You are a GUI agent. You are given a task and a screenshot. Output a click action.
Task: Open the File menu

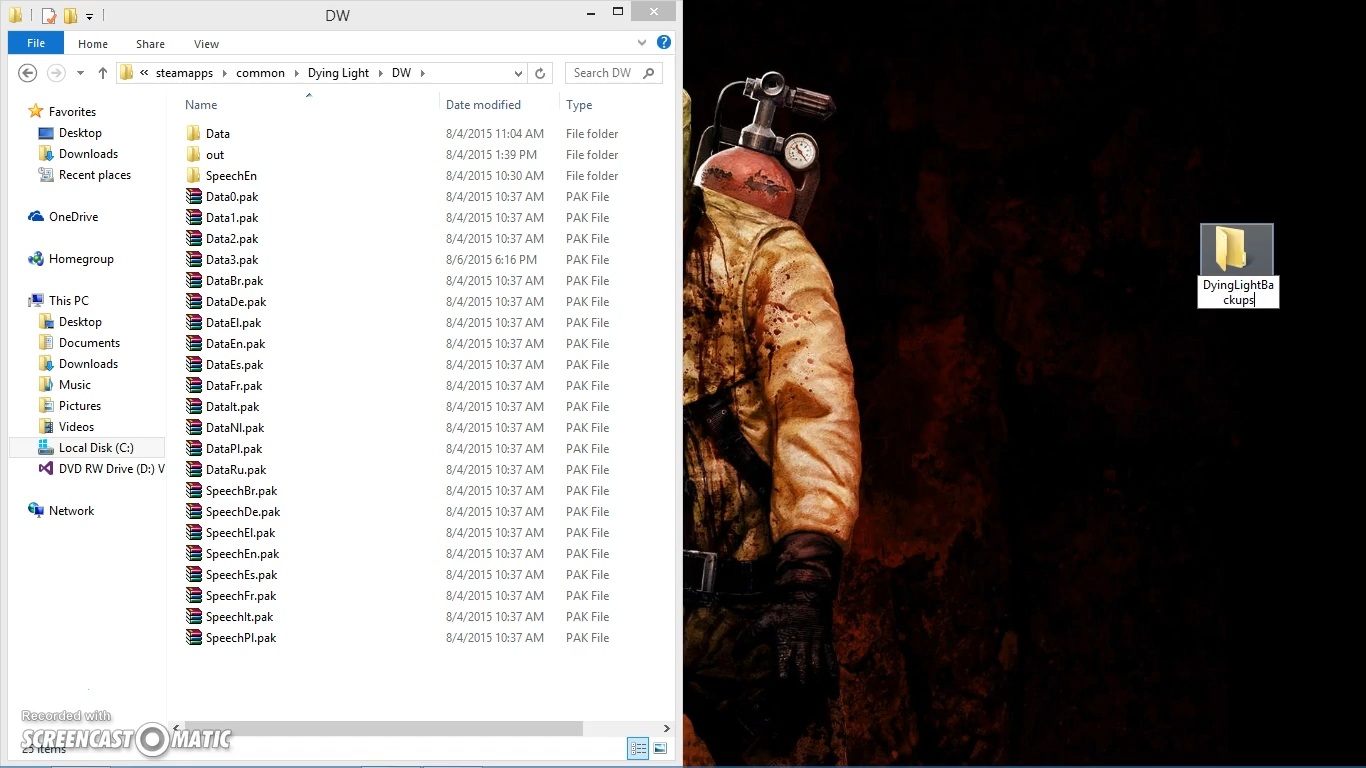coord(36,43)
